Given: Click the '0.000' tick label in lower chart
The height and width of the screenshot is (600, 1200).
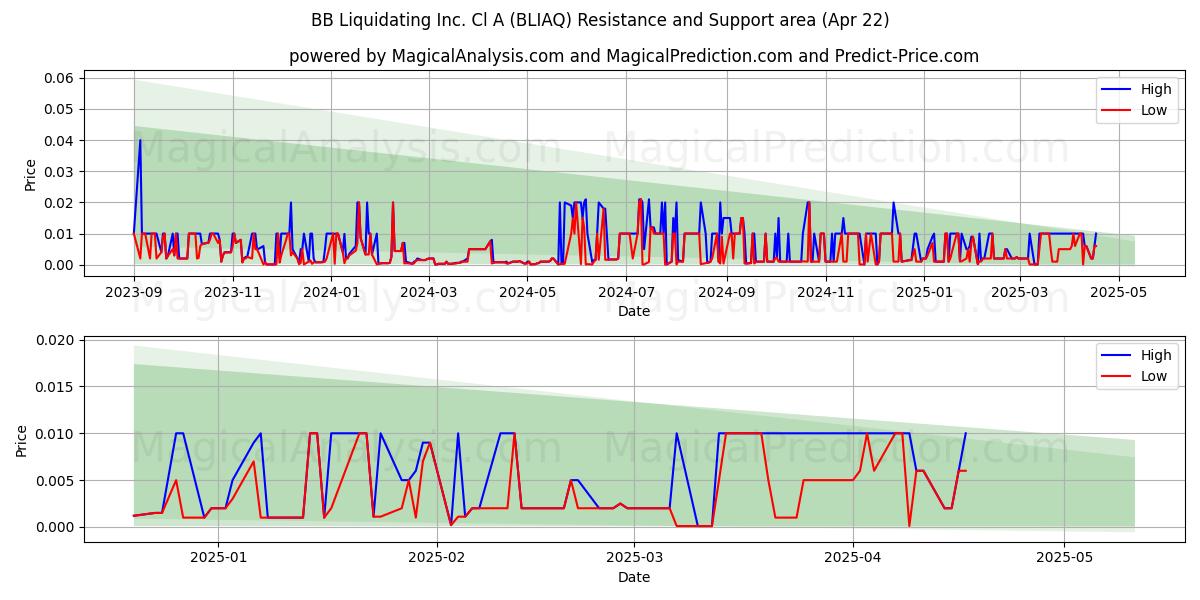Looking at the screenshot, I should pyautogui.click(x=56, y=527).
